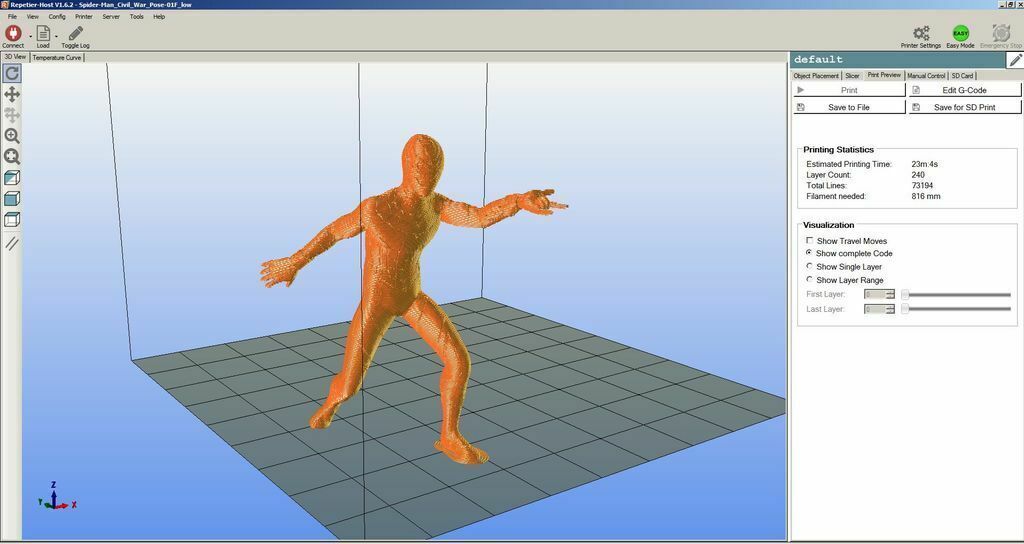Image resolution: width=1024 pixels, height=544 pixels.
Task: Select Show complete Code radio option
Action: pyautogui.click(x=810, y=253)
